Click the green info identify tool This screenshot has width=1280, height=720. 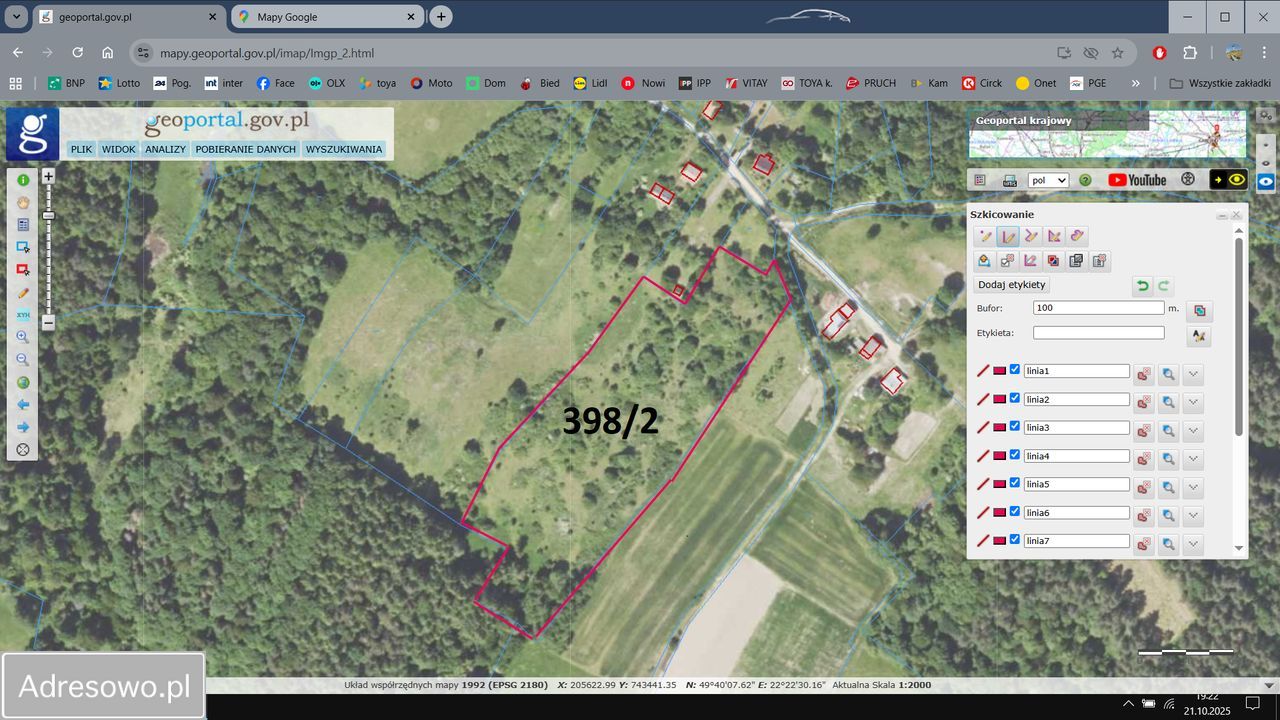pos(23,180)
